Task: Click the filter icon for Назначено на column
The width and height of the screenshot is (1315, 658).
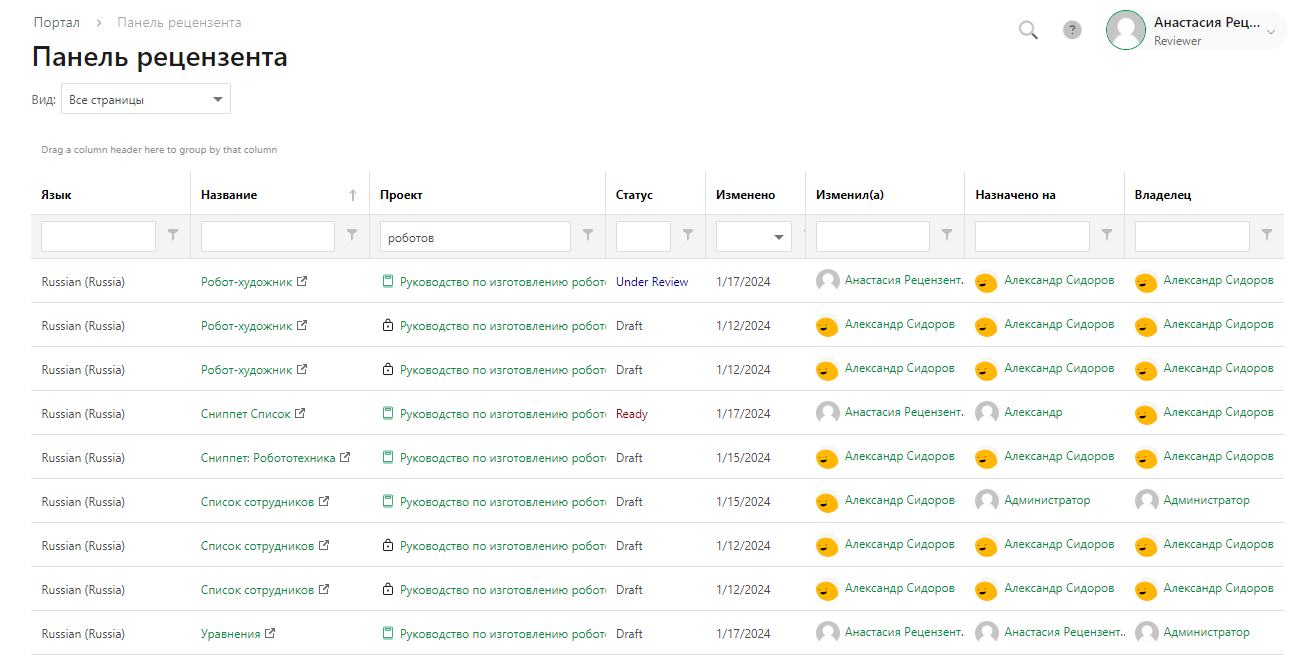Action: [1107, 235]
